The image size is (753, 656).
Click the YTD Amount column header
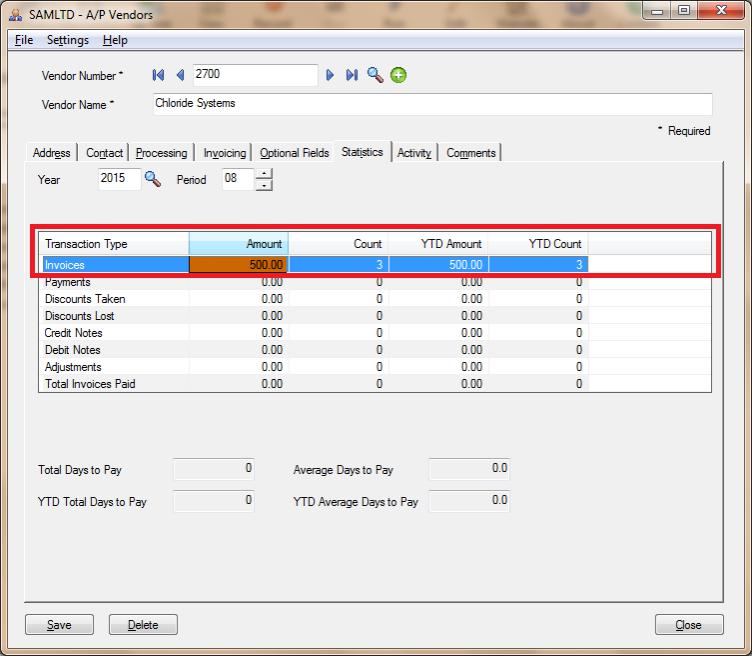click(438, 244)
